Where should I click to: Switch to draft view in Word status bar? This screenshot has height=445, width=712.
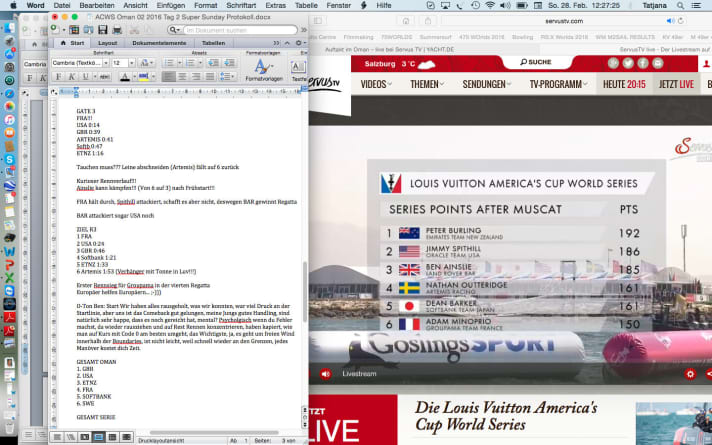click(x=57, y=437)
